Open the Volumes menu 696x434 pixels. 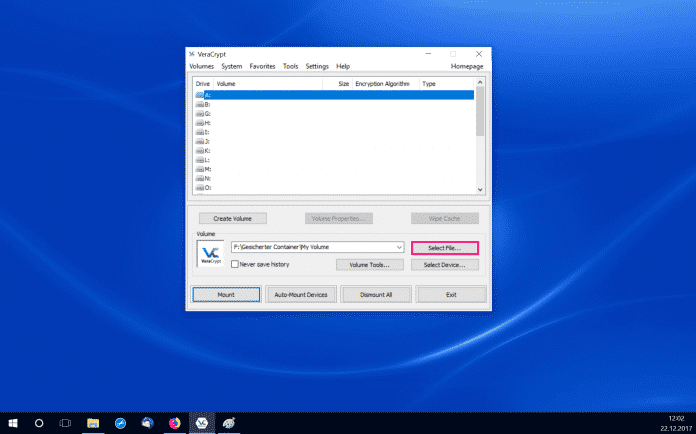click(201, 66)
